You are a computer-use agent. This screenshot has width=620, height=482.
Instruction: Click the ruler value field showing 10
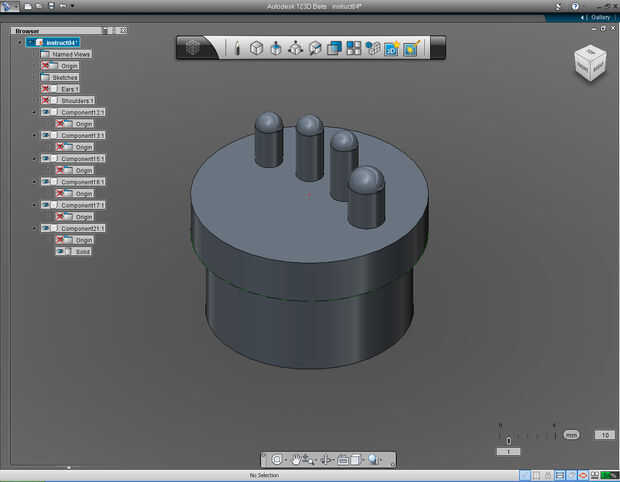coord(605,435)
